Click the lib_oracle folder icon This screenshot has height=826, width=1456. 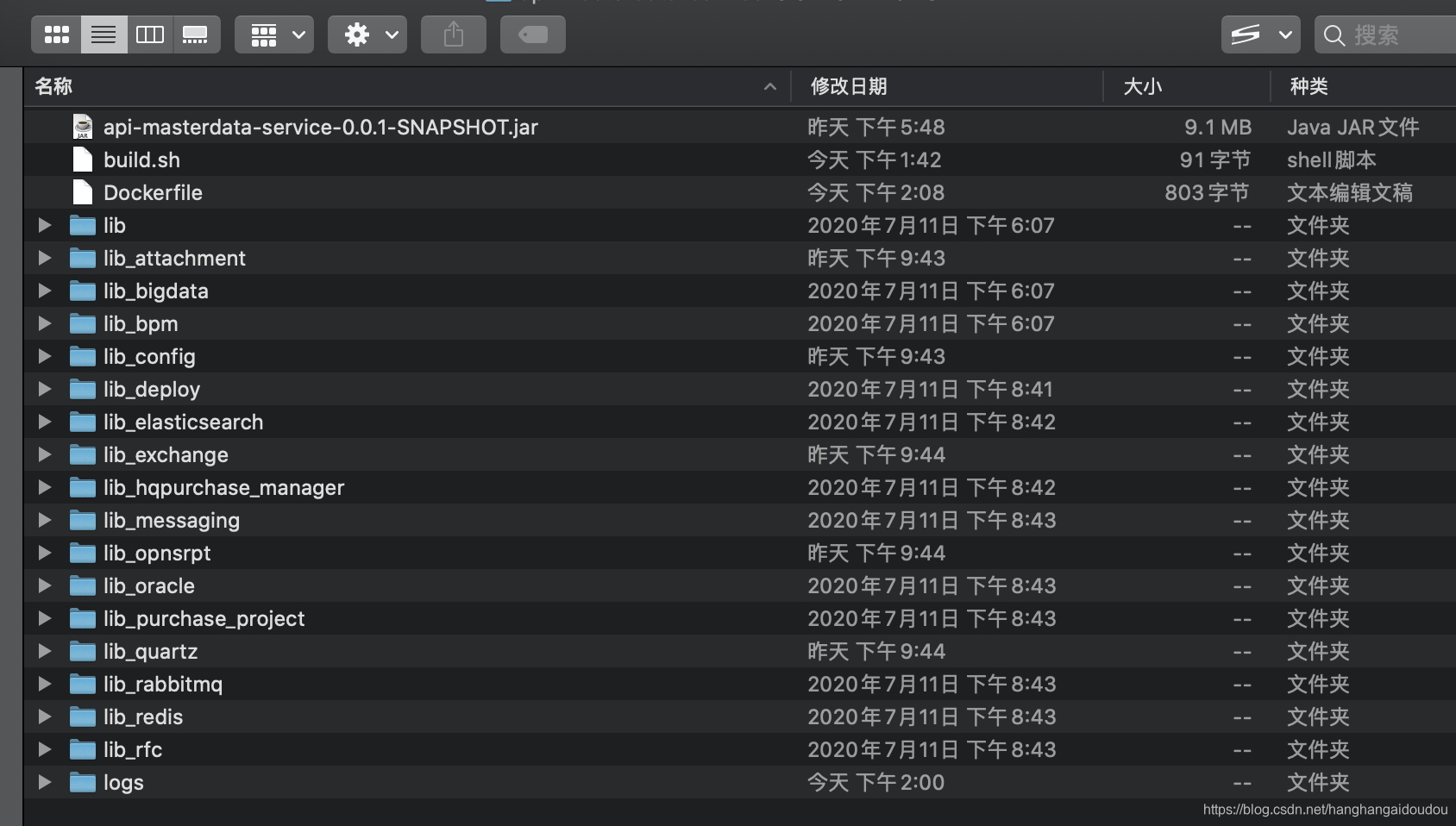(x=83, y=585)
